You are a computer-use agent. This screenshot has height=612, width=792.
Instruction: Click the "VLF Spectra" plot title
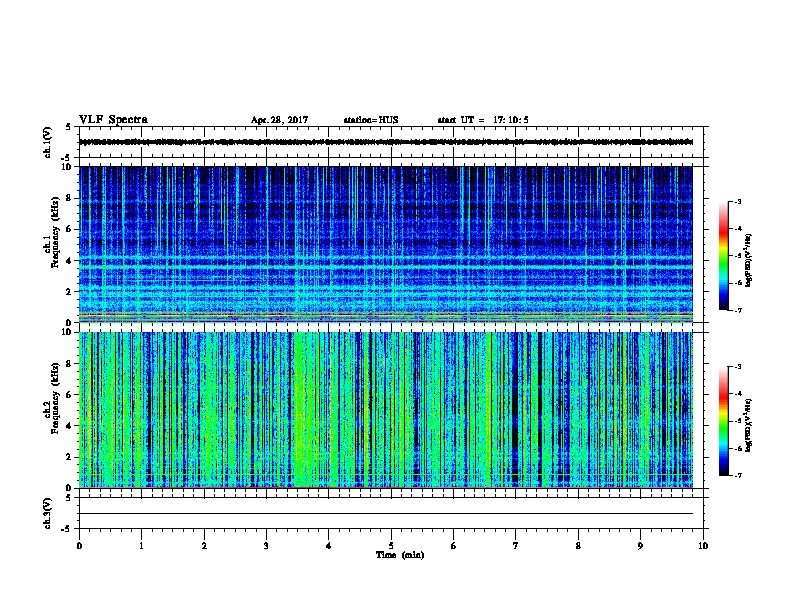[x=113, y=120]
